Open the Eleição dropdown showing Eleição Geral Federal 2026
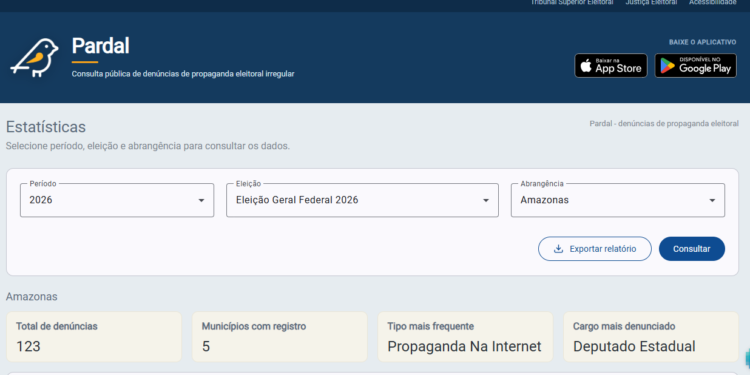The image size is (750, 375). pyautogui.click(x=362, y=200)
